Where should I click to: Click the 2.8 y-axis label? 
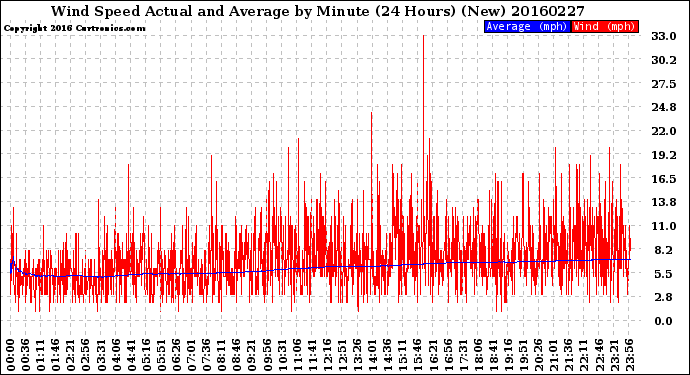click(664, 298)
